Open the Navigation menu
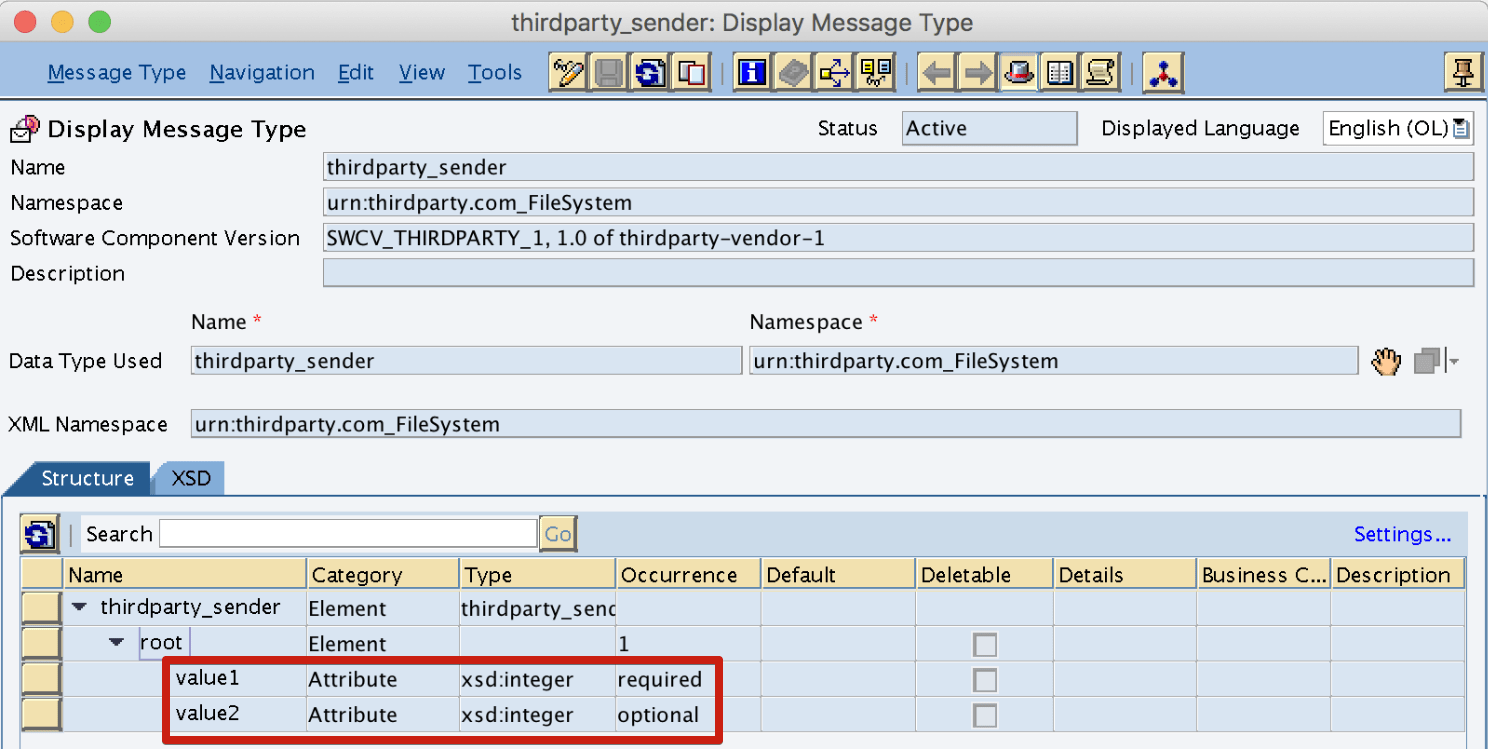1488x749 pixels. pos(261,72)
